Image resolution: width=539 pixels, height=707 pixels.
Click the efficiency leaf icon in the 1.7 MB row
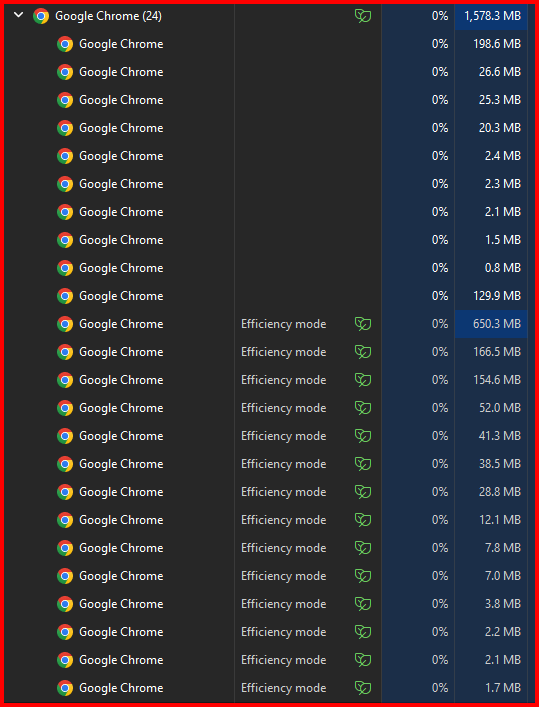pos(363,688)
